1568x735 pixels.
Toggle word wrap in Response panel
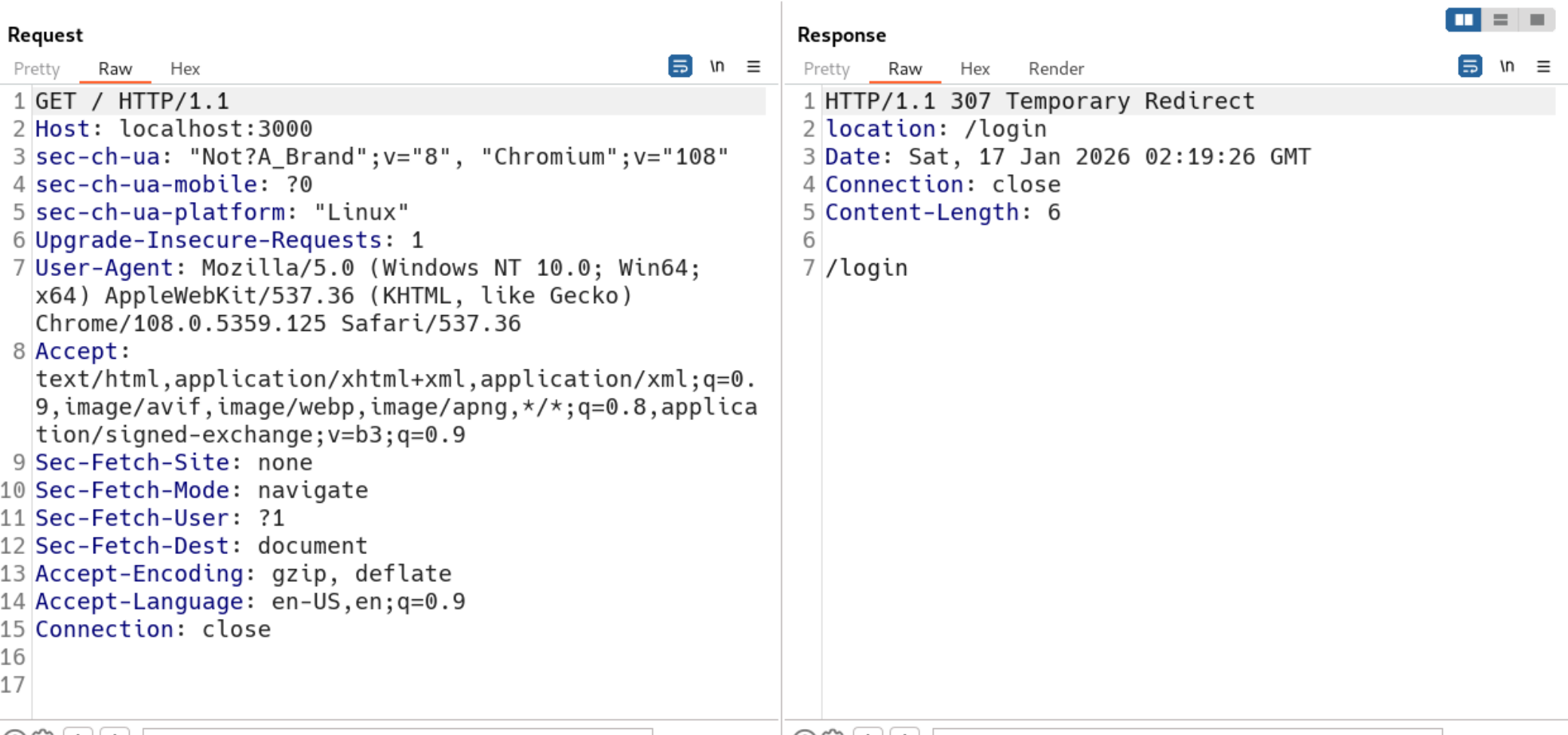pyautogui.click(x=1469, y=66)
